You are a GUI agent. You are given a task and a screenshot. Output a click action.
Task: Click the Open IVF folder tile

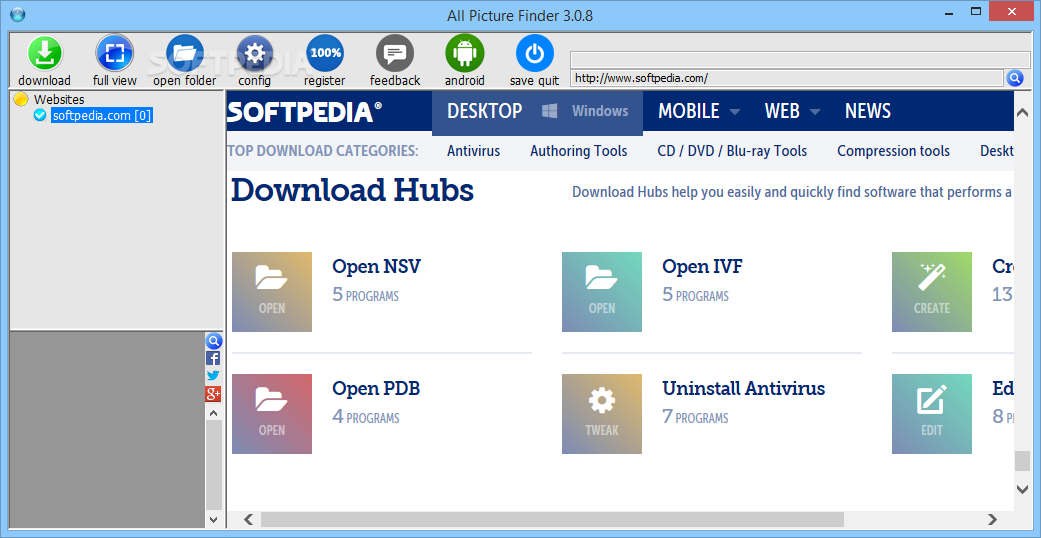(601, 292)
